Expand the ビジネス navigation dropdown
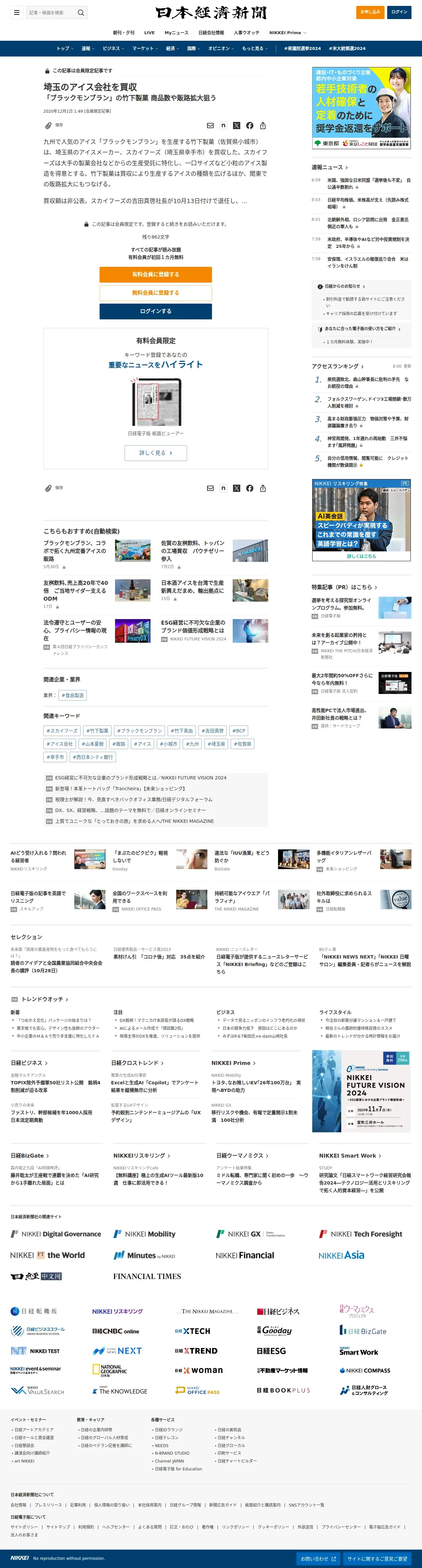Image resolution: width=422 pixels, height=1568 pixels. click(114, 49)
